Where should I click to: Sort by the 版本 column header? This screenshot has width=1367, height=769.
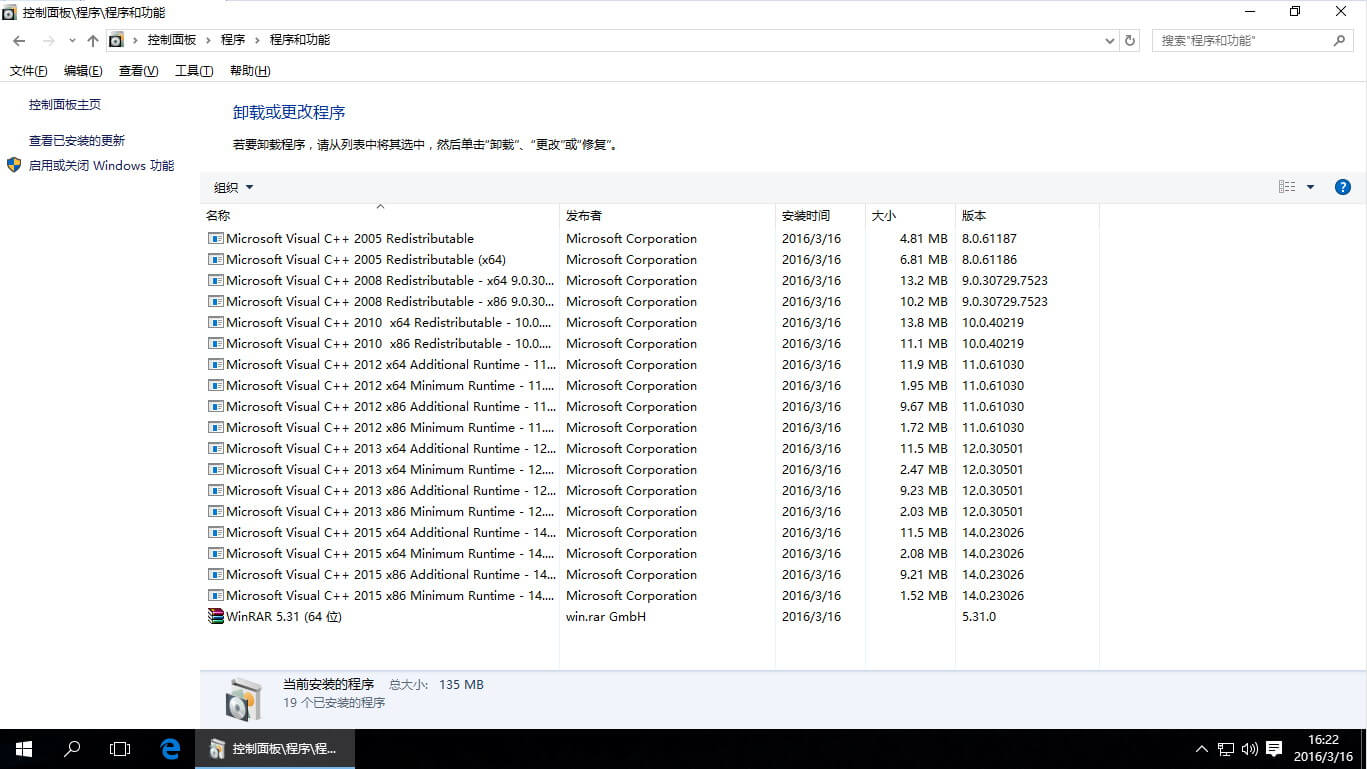click(x=1027, y=216)
